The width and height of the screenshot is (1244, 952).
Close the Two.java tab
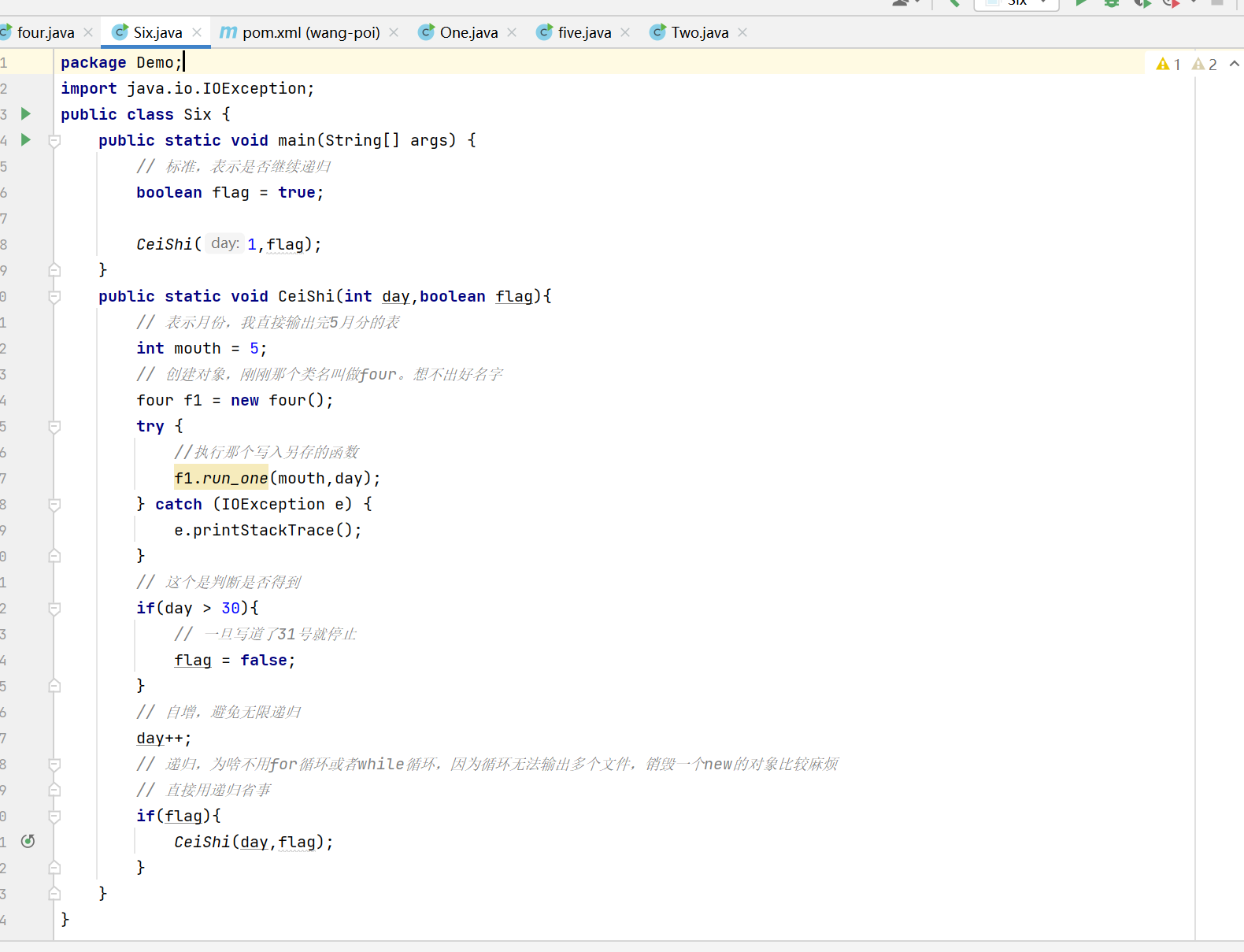pyautogui.click(x=742, y=32)
